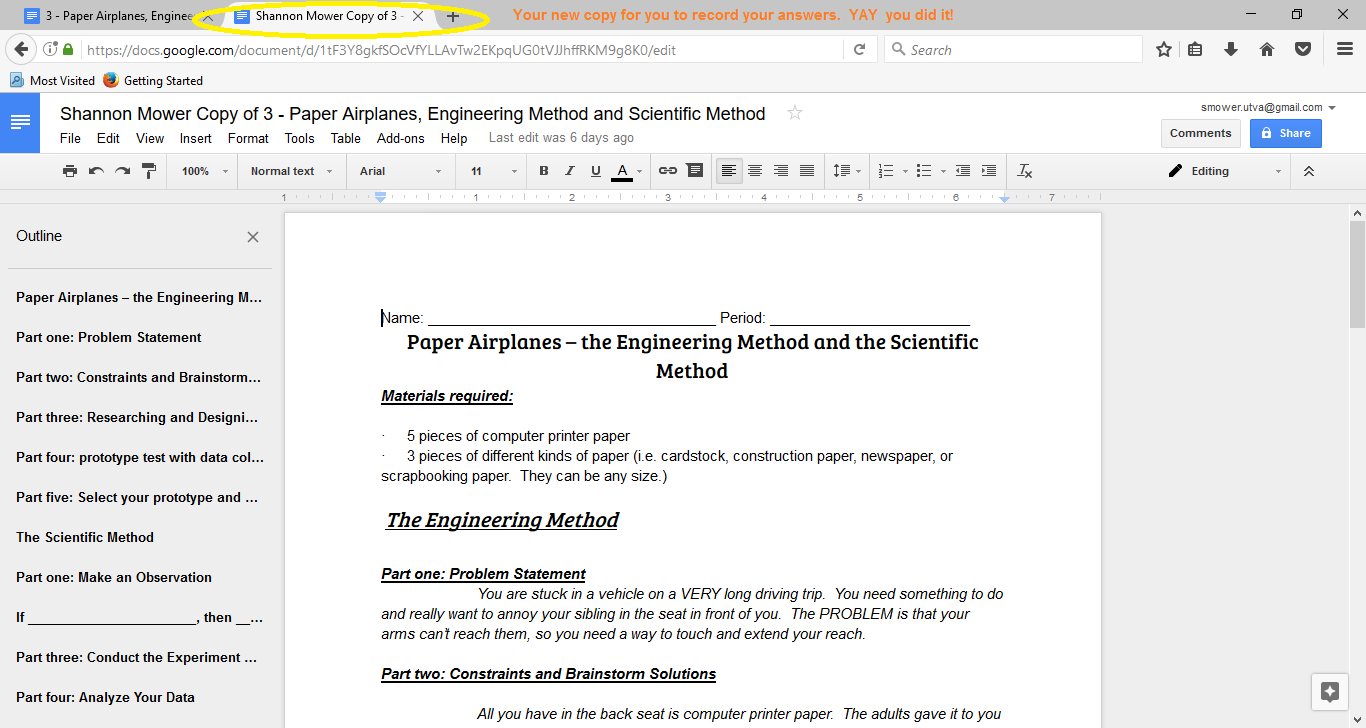This screenshot has height=728, width=1366.
Task: Toggle italic formatting
Action: pyautogui.click(x=568, y=171)
